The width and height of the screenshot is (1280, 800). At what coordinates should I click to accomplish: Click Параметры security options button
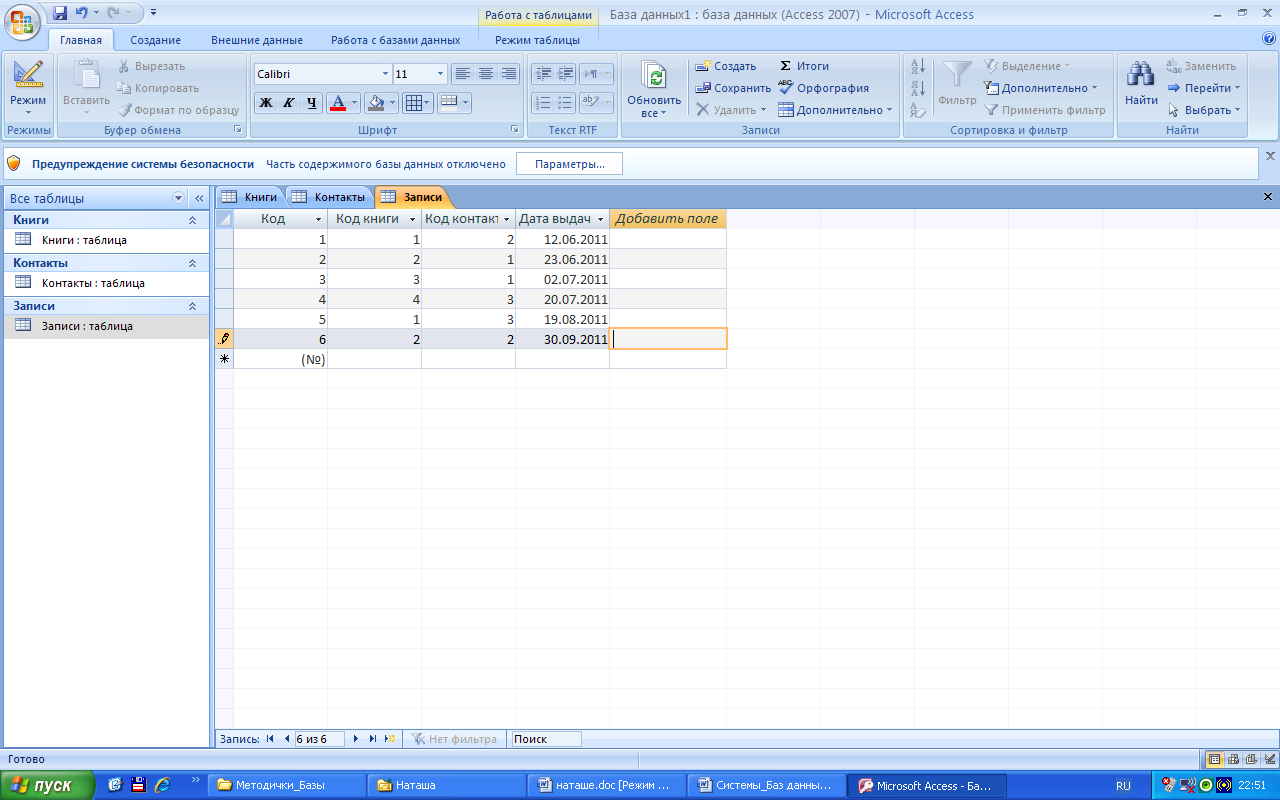(569, 164)
